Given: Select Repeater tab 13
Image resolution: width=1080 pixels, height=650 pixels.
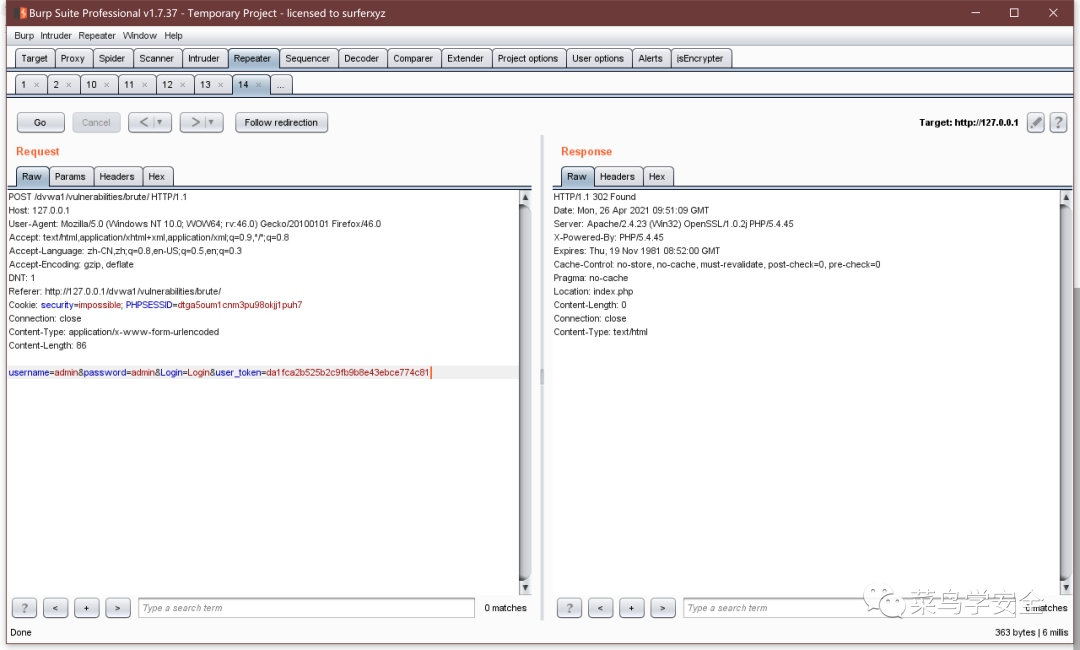Looking at the screenshot, I should 205,85.
